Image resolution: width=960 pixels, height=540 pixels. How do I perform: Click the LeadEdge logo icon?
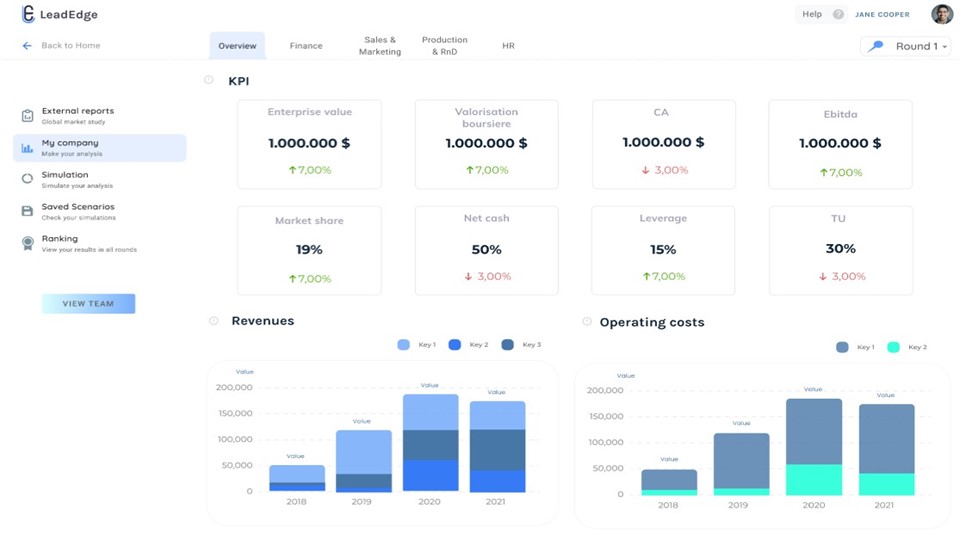pos(28,14)
